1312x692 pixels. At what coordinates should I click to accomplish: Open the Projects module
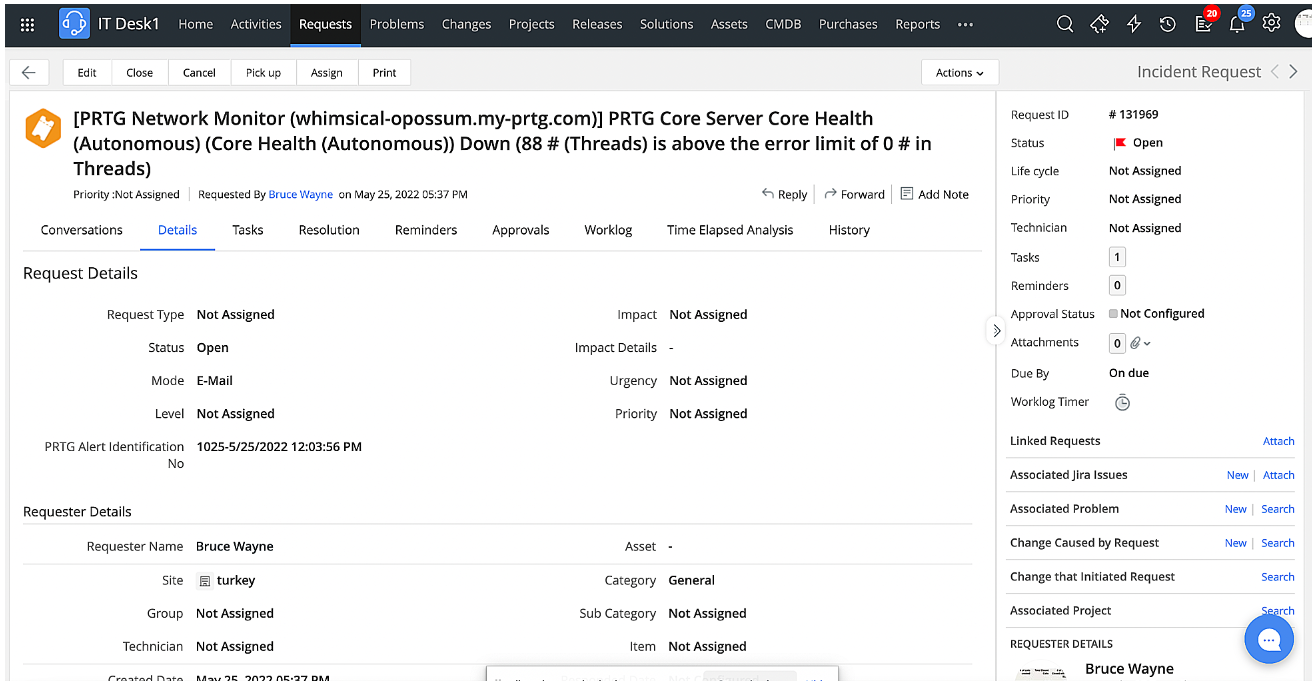[x=531, y=24]
